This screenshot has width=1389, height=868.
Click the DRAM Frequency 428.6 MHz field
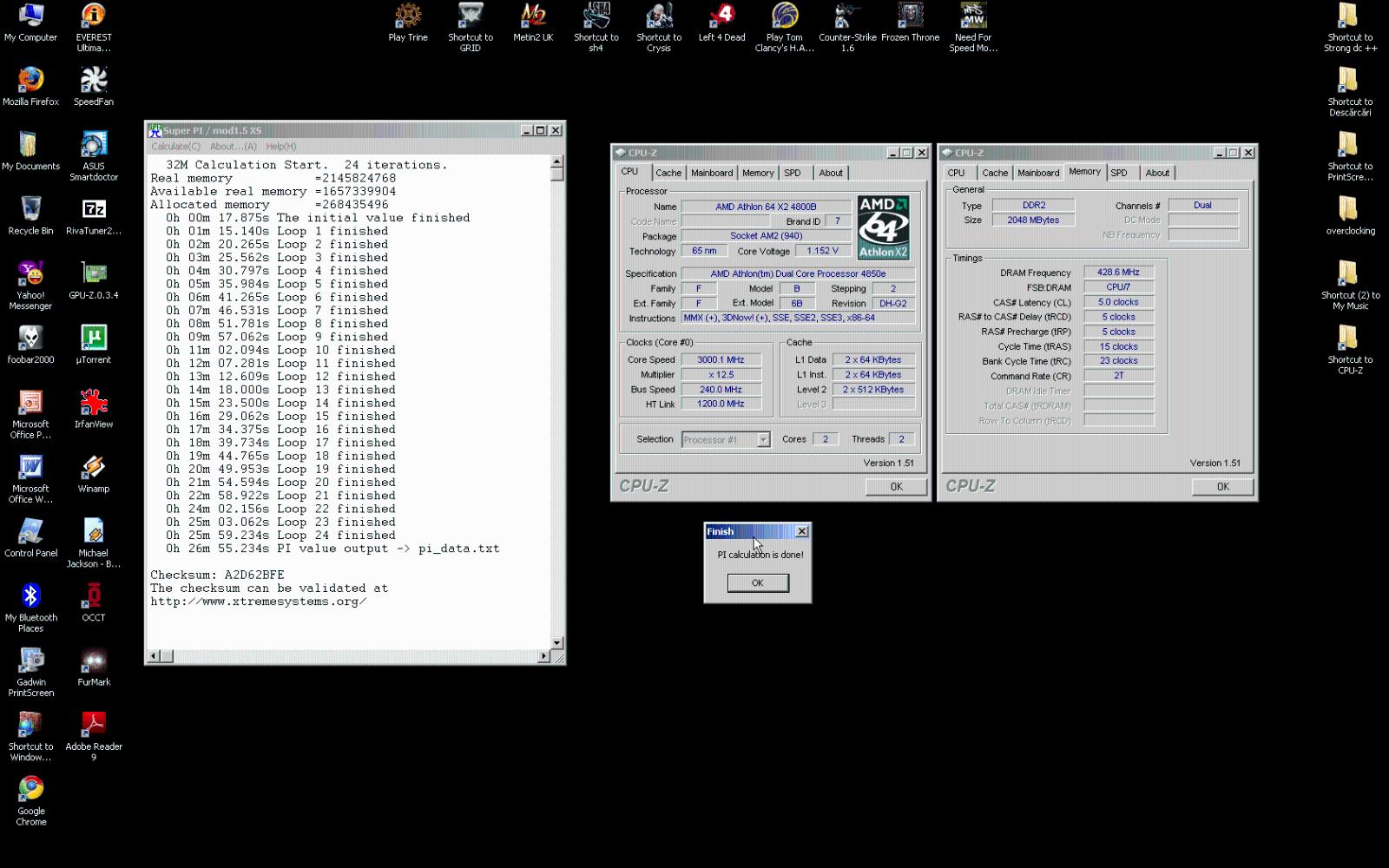[1118, 273]
